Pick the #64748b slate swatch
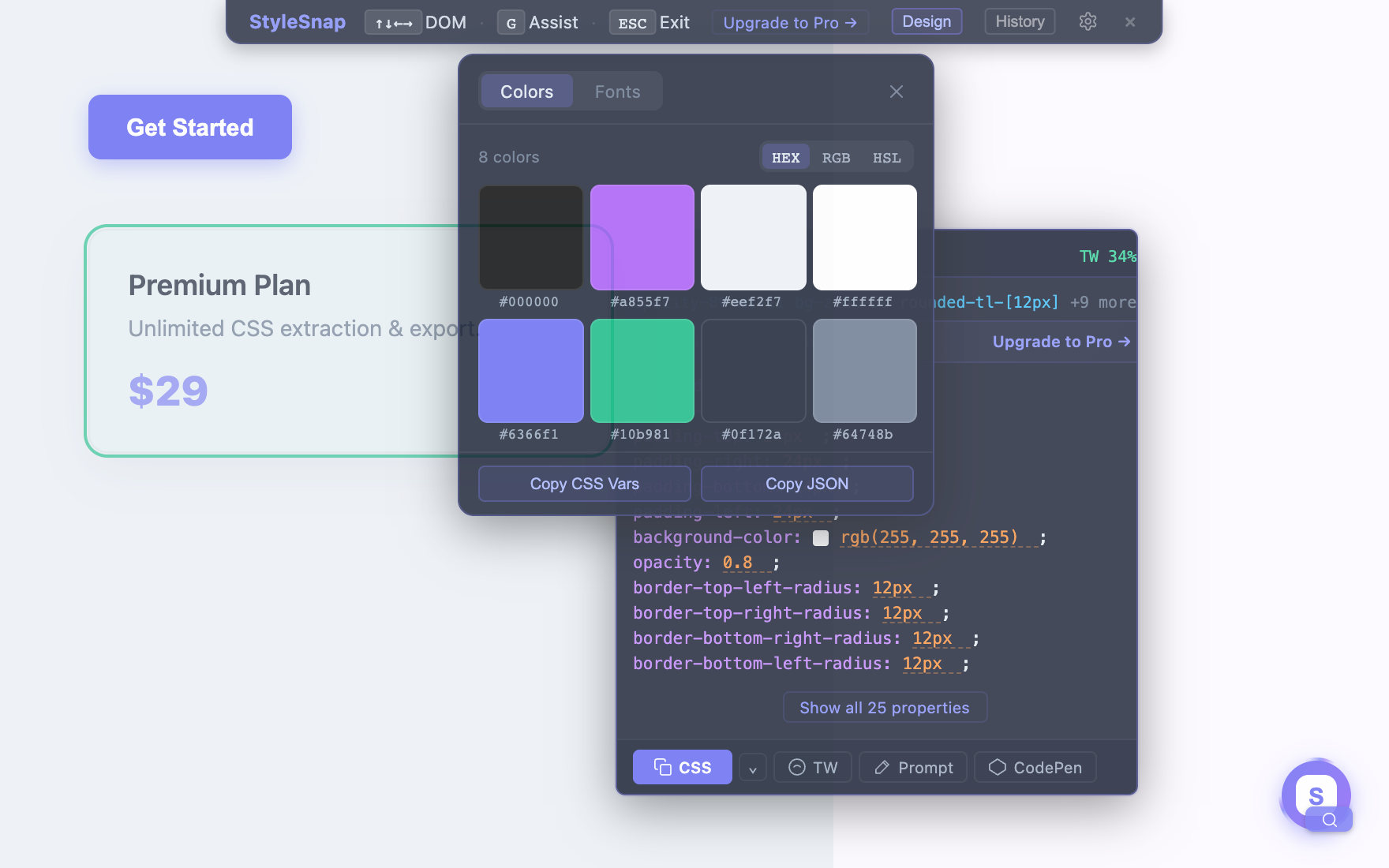This screenshot has height=868, width=1389. click(x=865, y=371)
